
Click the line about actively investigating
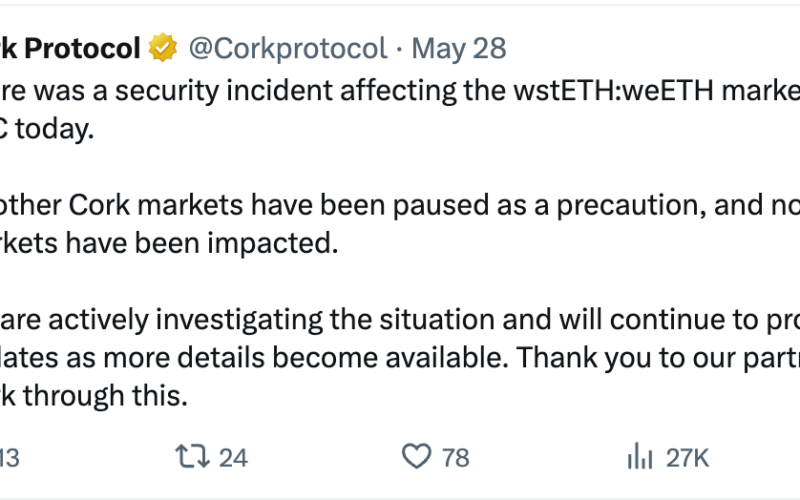pyautogui.click(x=400, y=320)
